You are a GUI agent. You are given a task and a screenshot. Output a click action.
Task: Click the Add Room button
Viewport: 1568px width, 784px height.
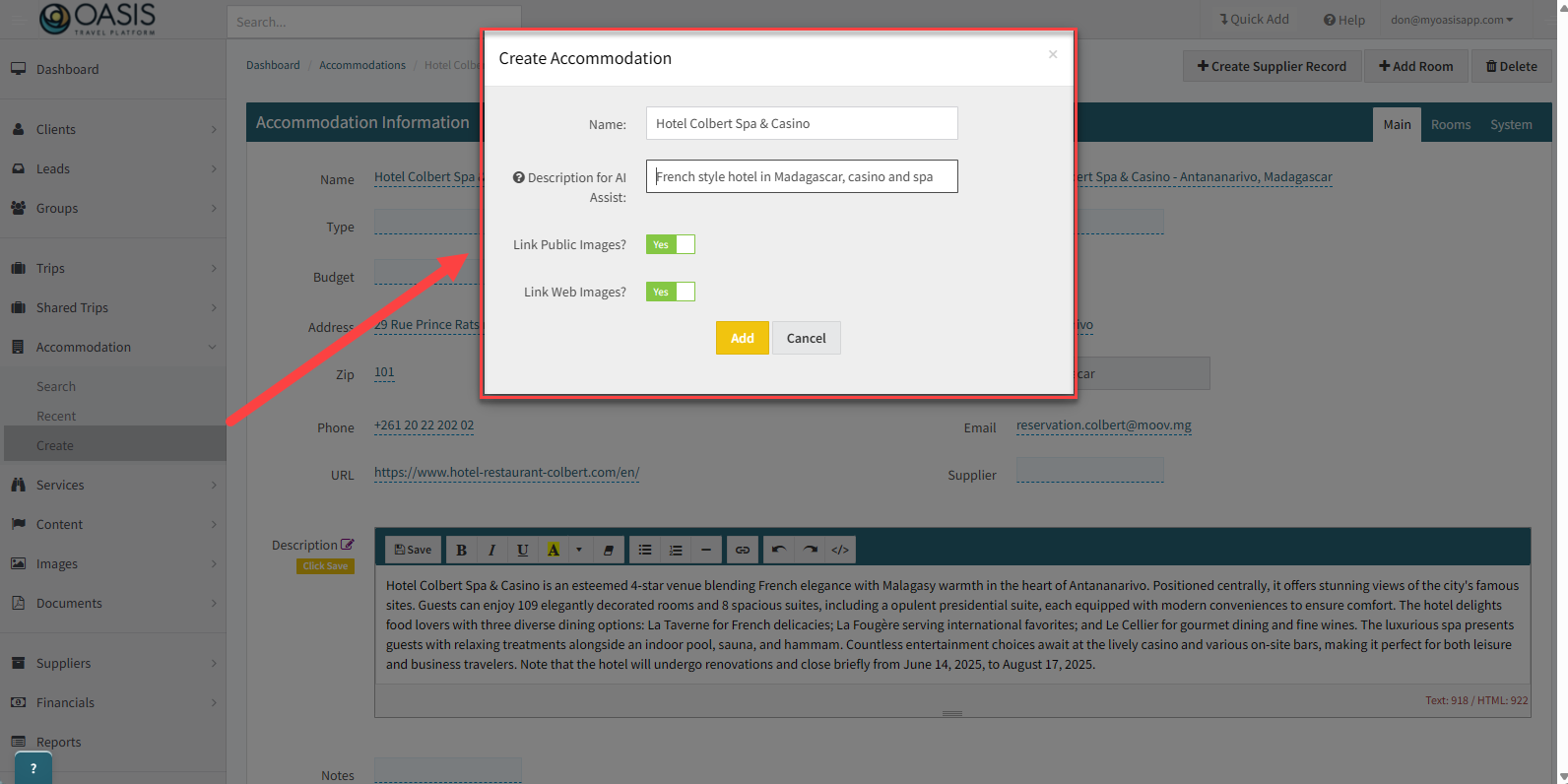point(1416,66)
